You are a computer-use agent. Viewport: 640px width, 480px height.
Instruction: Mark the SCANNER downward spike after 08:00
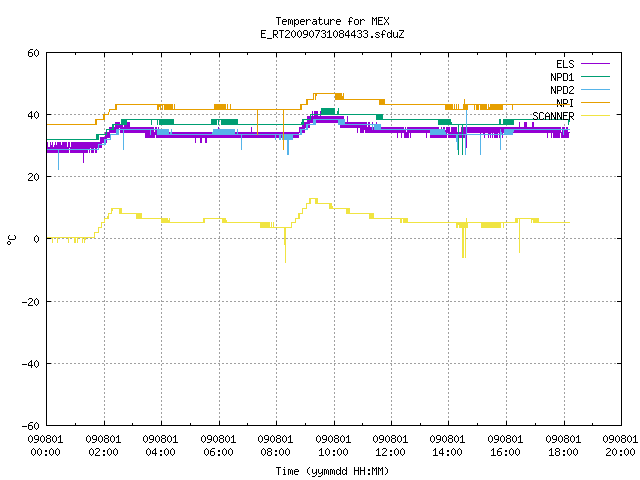(285, 245)
